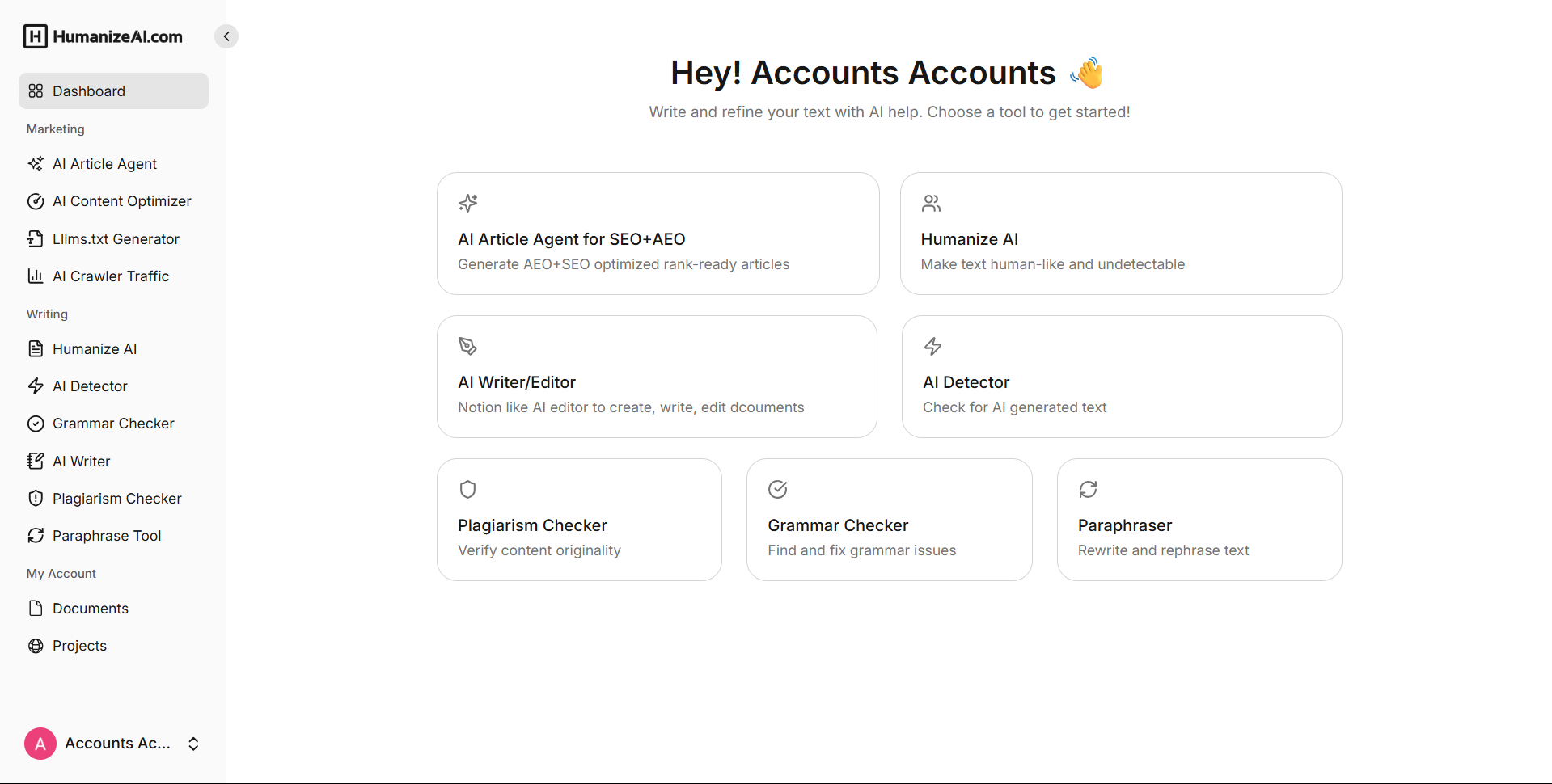The width and height of the screenshot is (1552, 784).
Task: Click the AI Detector lightning icon in sidebar
Action: pos(36,386)
